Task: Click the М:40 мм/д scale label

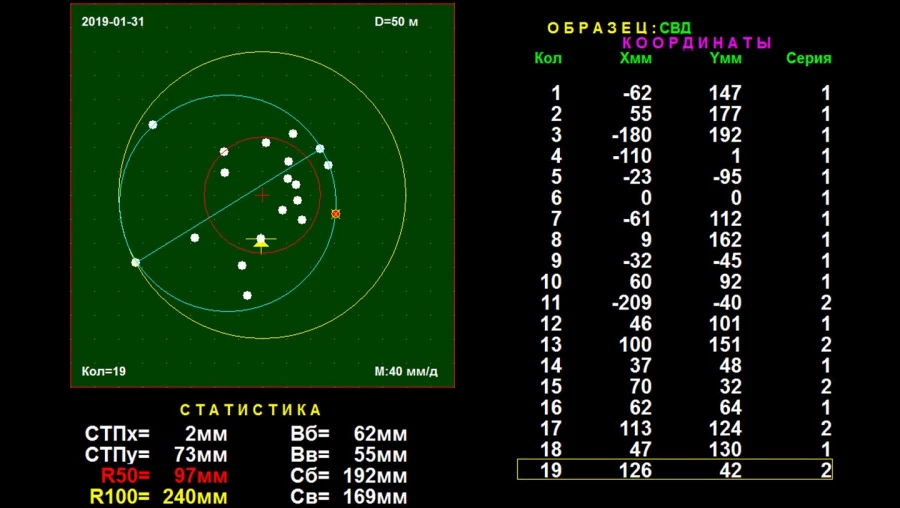Action: point(406,372)
